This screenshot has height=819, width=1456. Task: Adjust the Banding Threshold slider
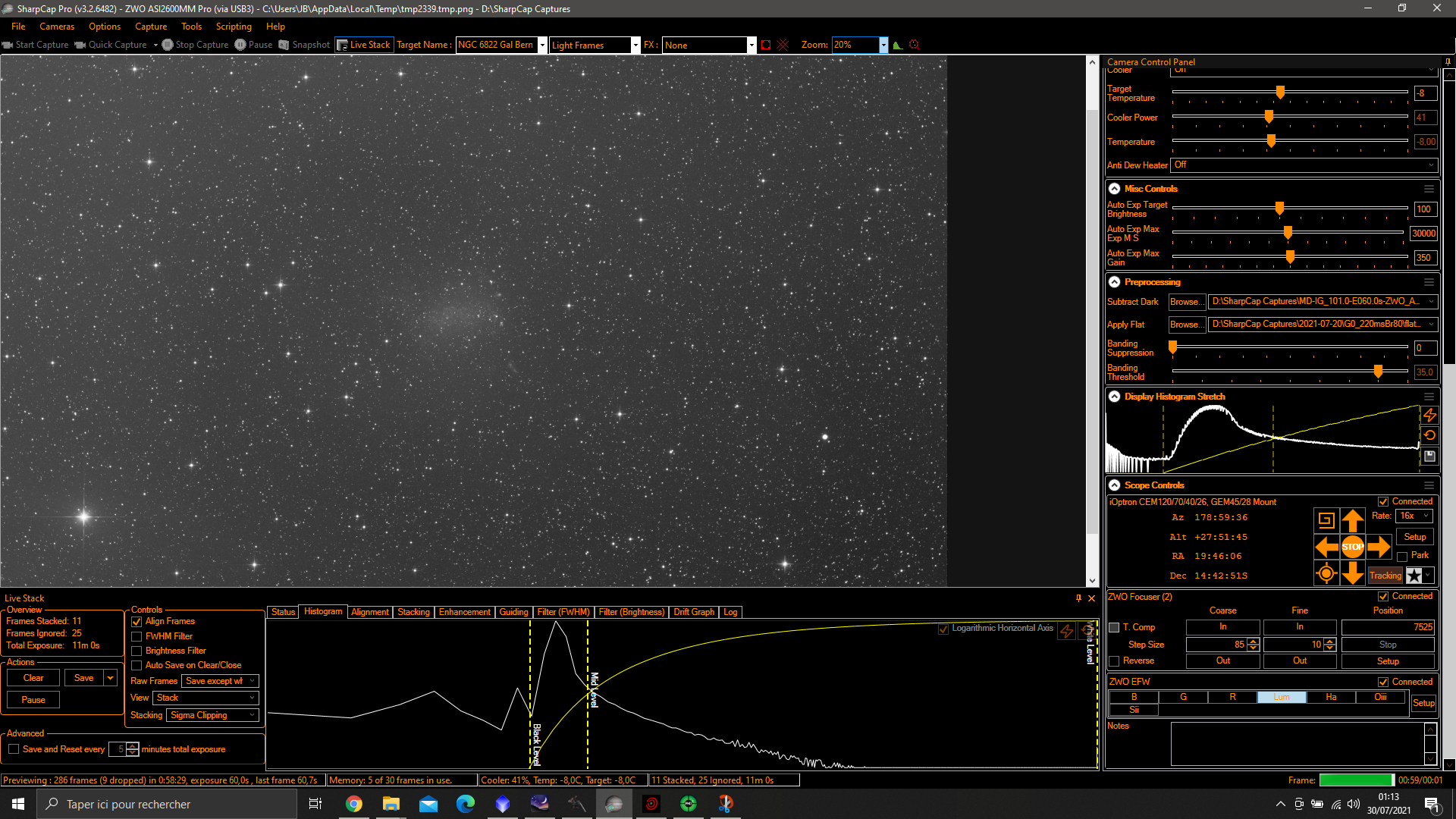[1378, 372]
